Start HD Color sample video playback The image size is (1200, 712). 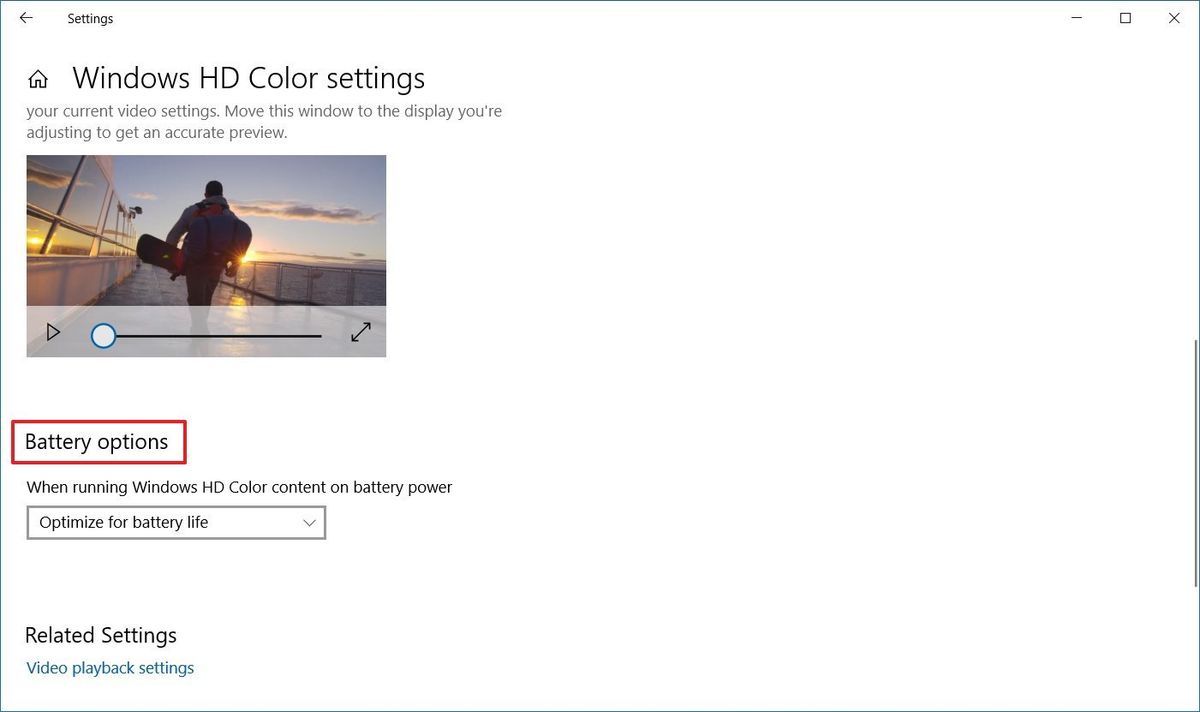tap(53, 332)
